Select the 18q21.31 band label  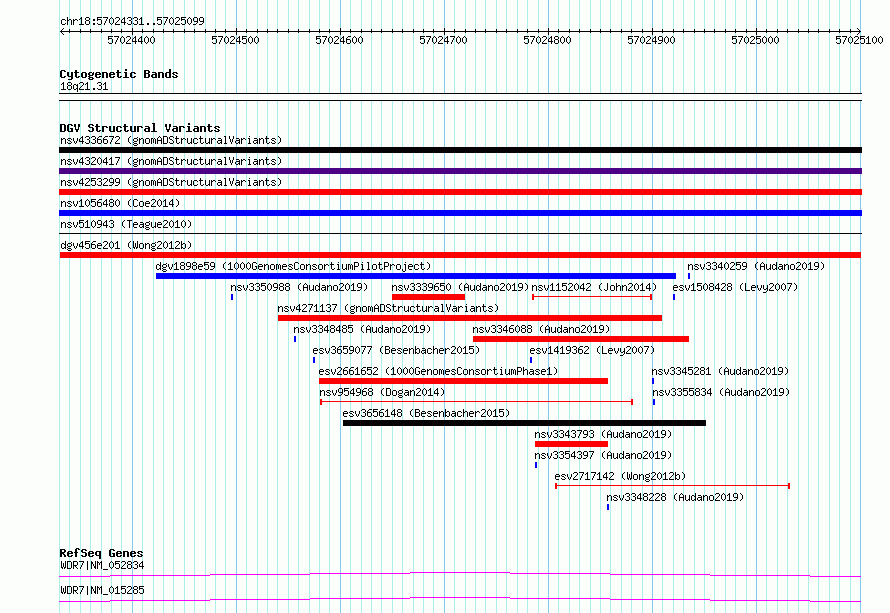pos(84,86)
